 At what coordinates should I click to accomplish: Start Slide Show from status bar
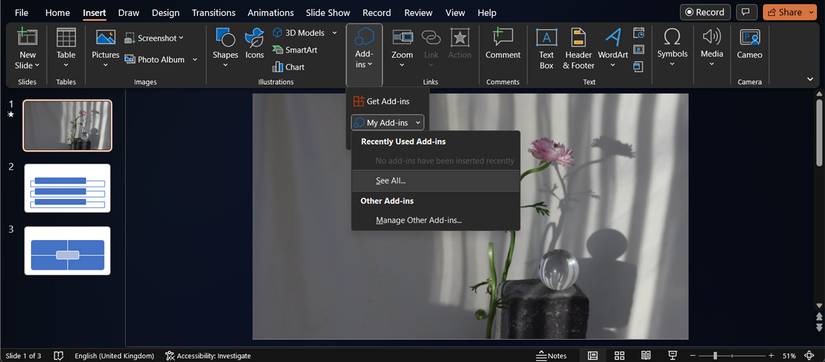pos(672,356)
